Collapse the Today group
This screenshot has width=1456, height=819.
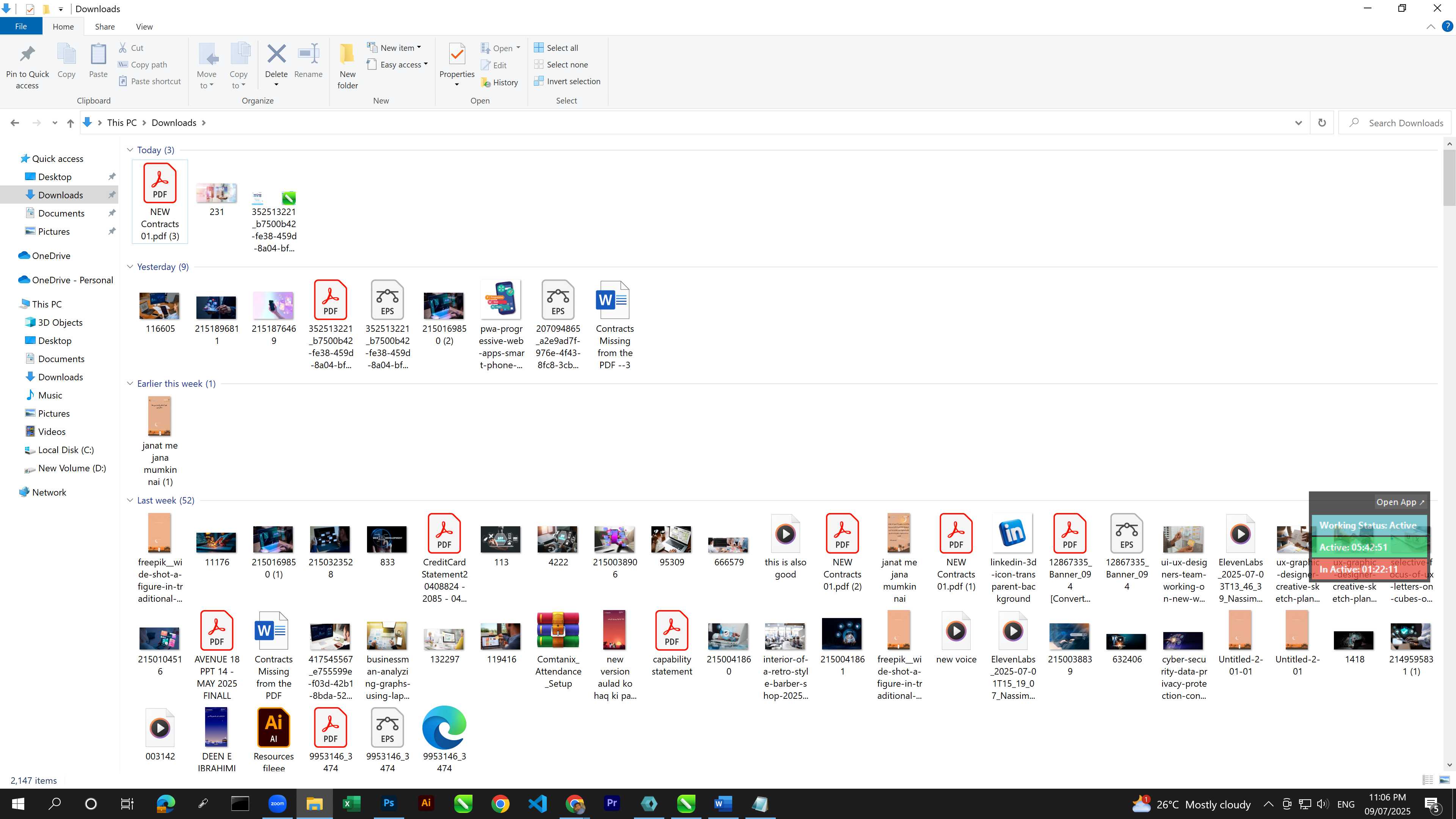(130, 150)
